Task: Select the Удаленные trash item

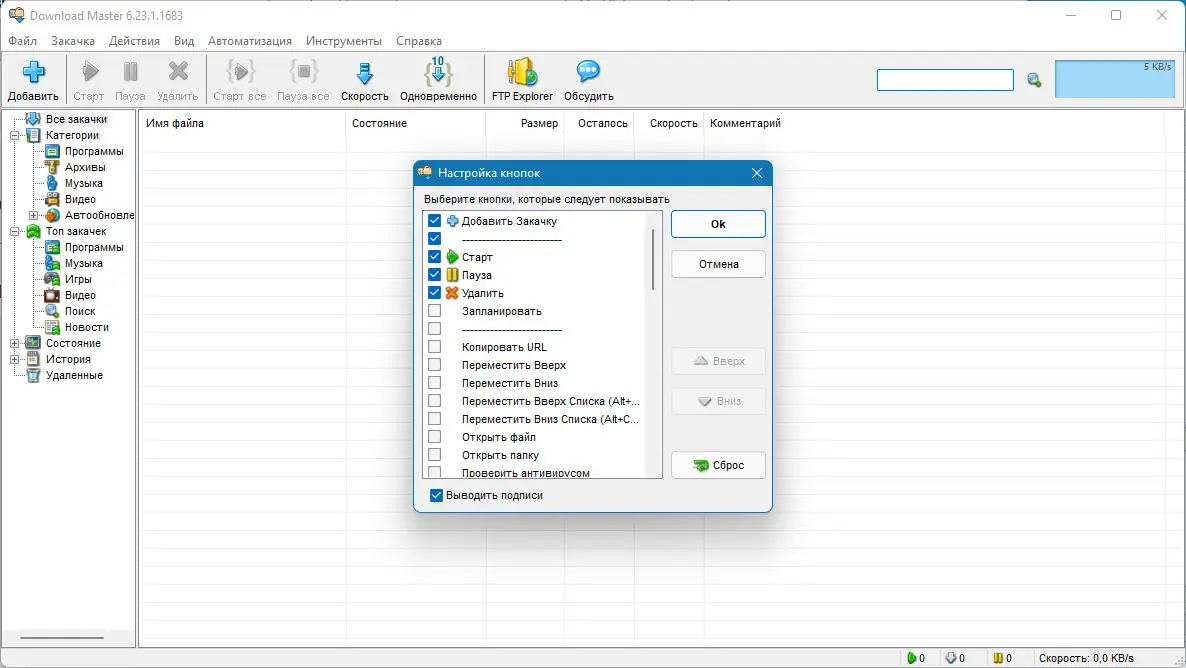Action: (x=74, y=375)
